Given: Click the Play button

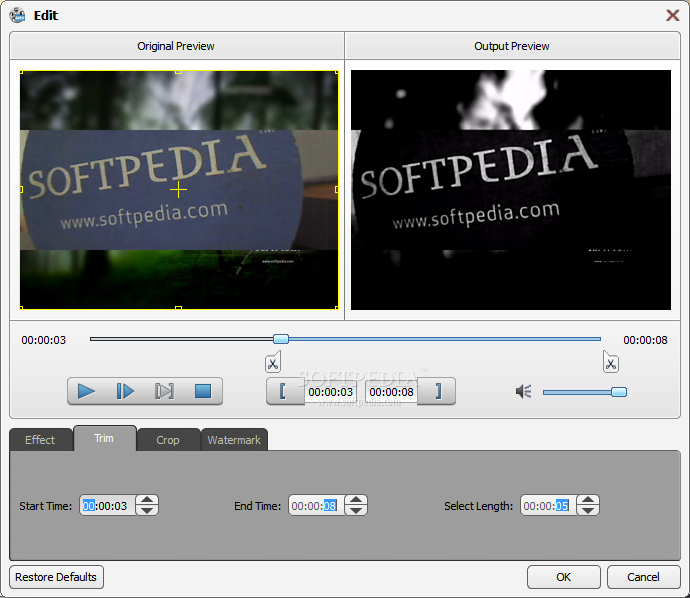Looking at the screenshot, I should coord(86,391).
